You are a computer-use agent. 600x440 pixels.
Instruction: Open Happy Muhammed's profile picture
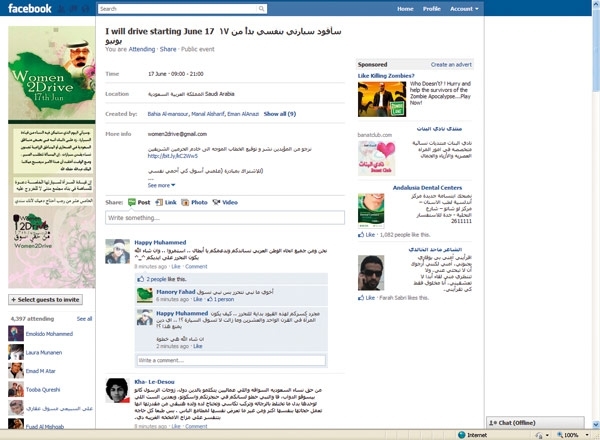[118, 251]
